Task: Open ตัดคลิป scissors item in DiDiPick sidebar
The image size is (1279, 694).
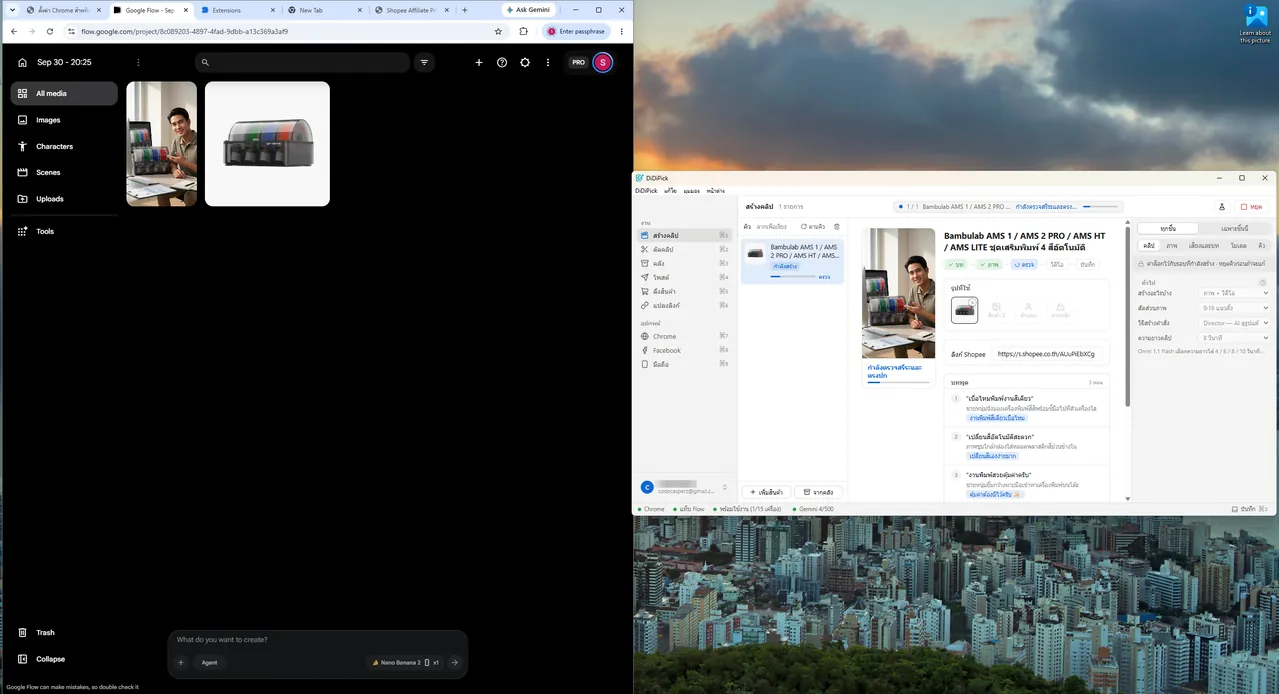Action: pyautogui.click(x=687, y=249)
